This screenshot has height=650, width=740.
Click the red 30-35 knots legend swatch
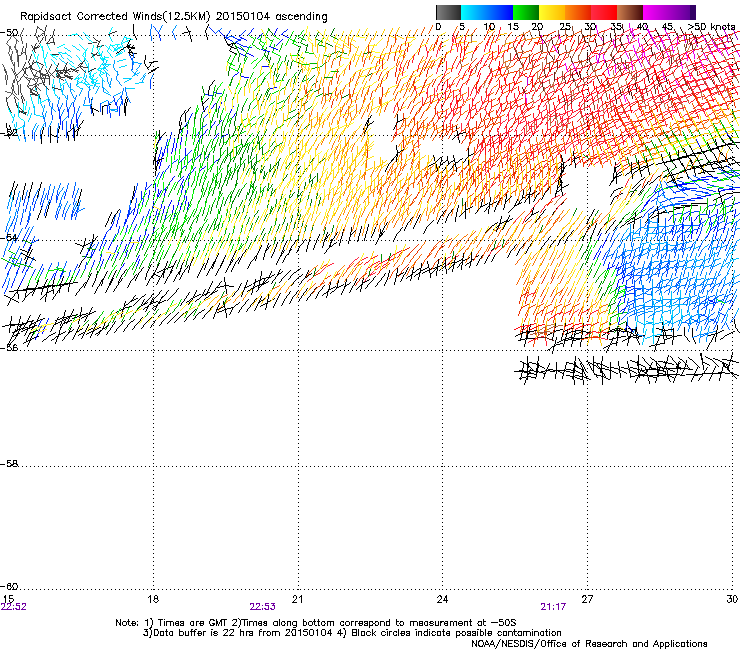tap(604, 12)
